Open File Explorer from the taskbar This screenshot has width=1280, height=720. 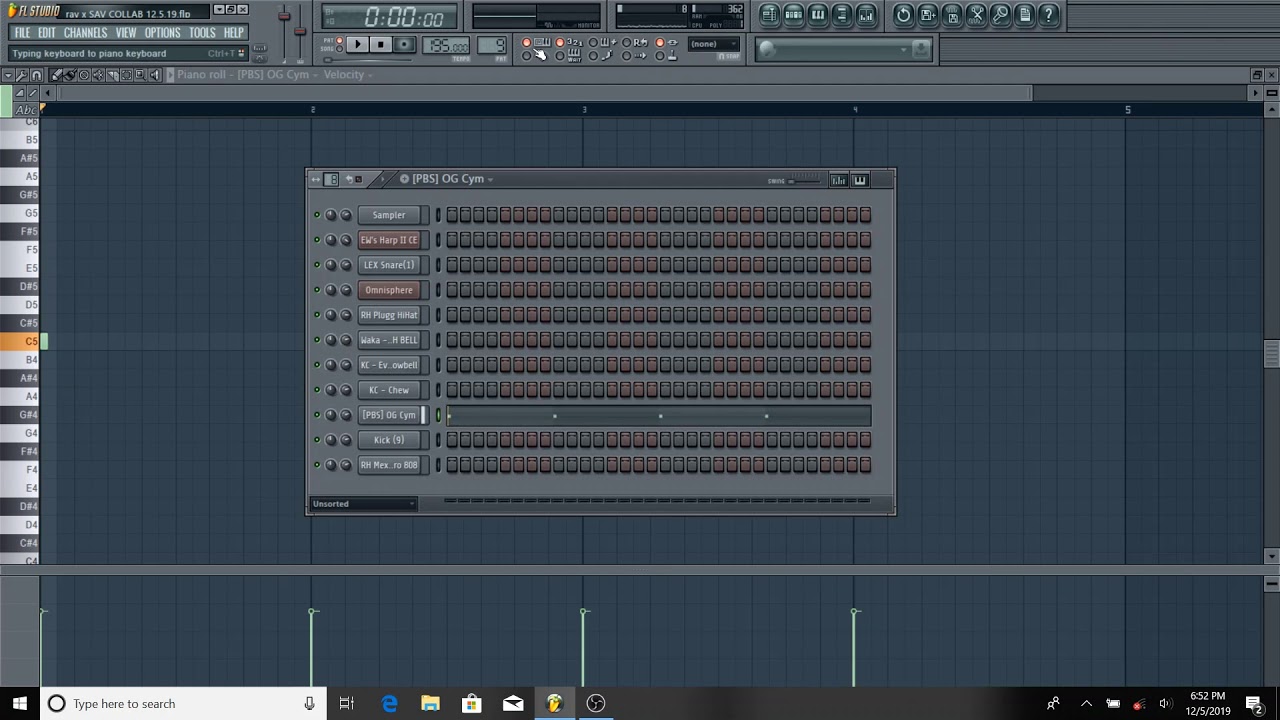click(x=430, y=703)
